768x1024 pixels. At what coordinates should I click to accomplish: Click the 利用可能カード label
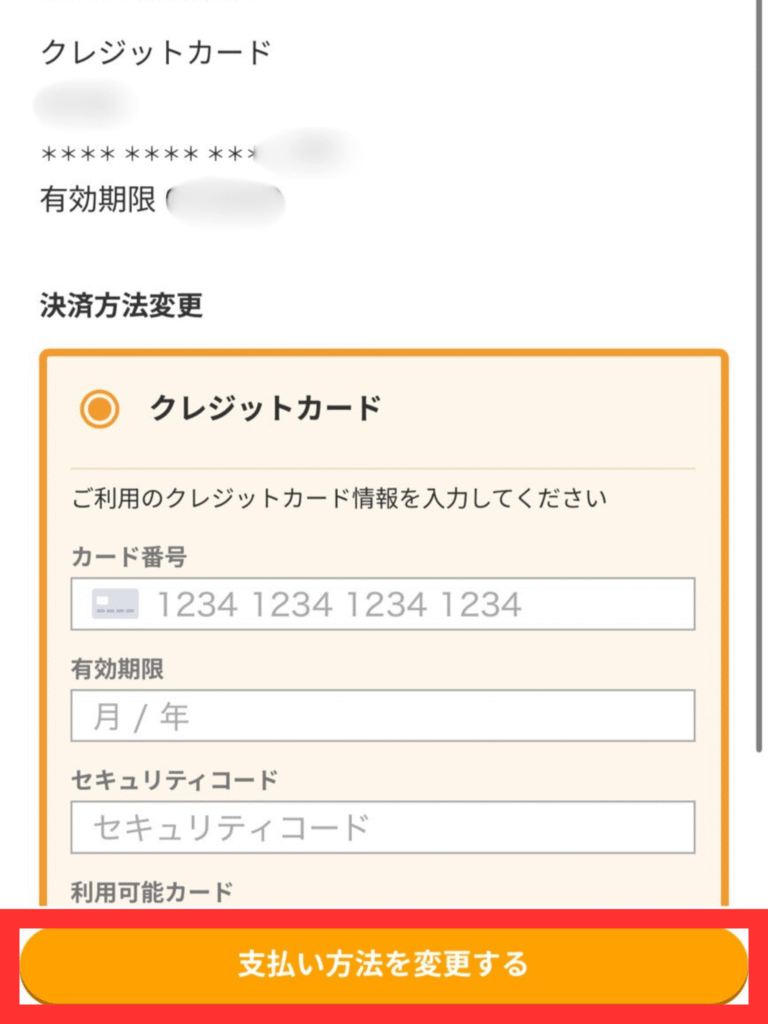point(152,891)
